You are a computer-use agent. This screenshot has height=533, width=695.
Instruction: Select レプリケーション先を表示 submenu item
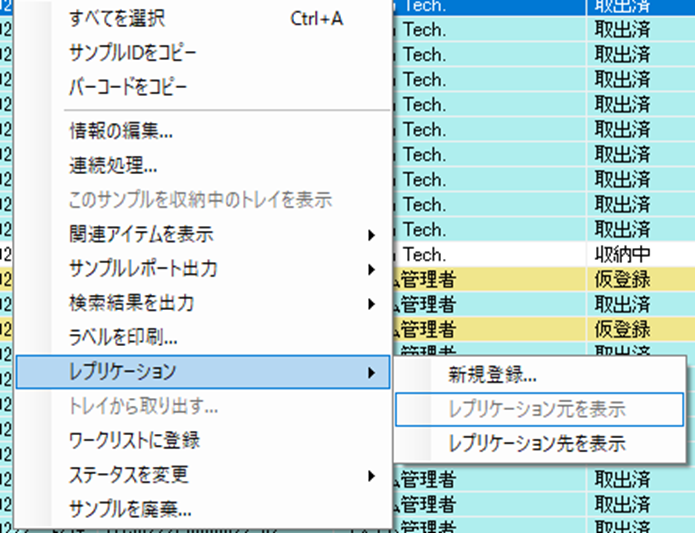coord(537,444)
